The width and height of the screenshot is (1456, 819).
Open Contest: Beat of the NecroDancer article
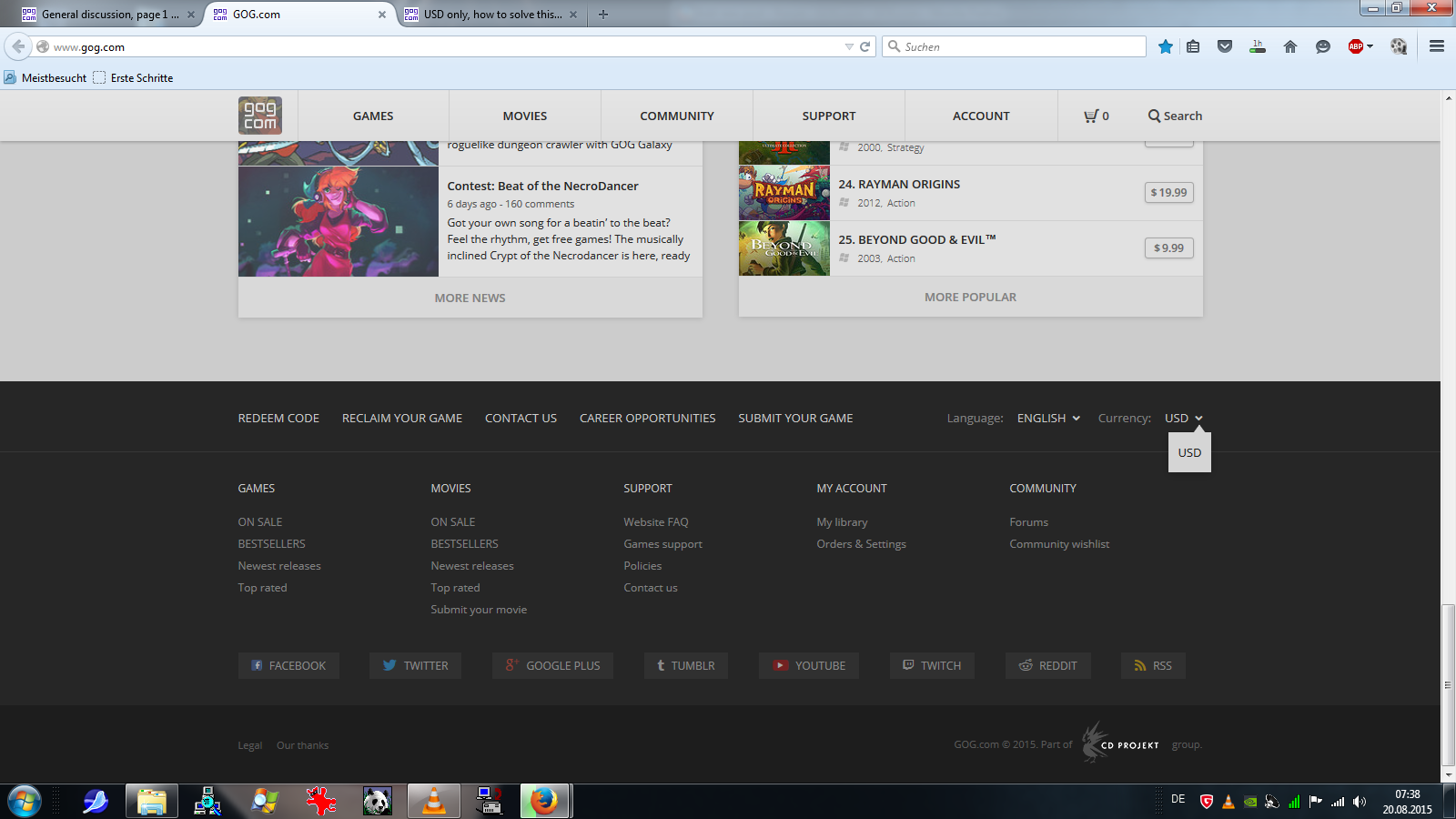[542, 186]
